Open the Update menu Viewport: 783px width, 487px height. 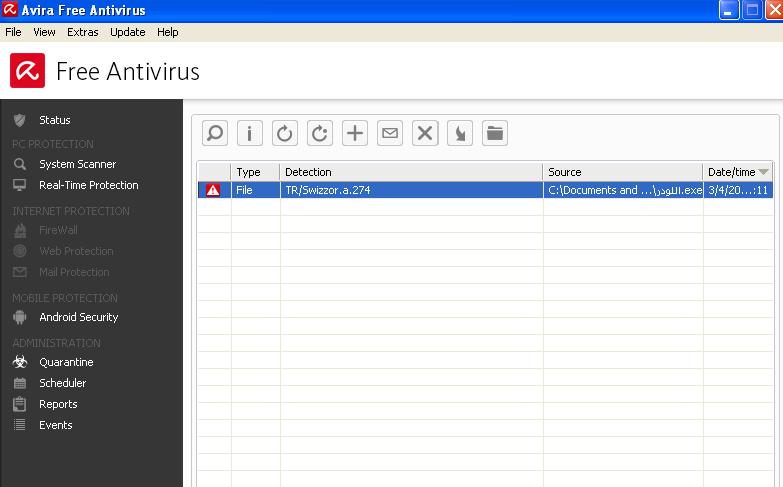127,32
